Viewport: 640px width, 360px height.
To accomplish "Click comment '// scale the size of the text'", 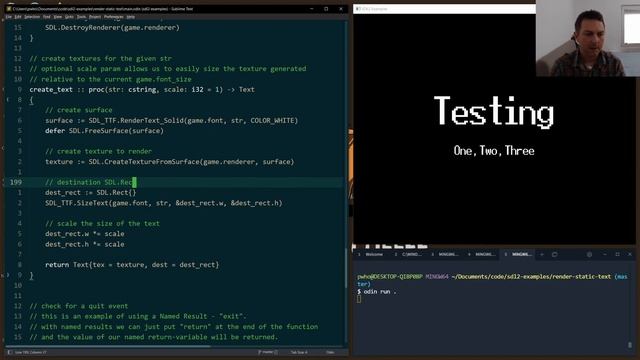I will coord(102,223).
